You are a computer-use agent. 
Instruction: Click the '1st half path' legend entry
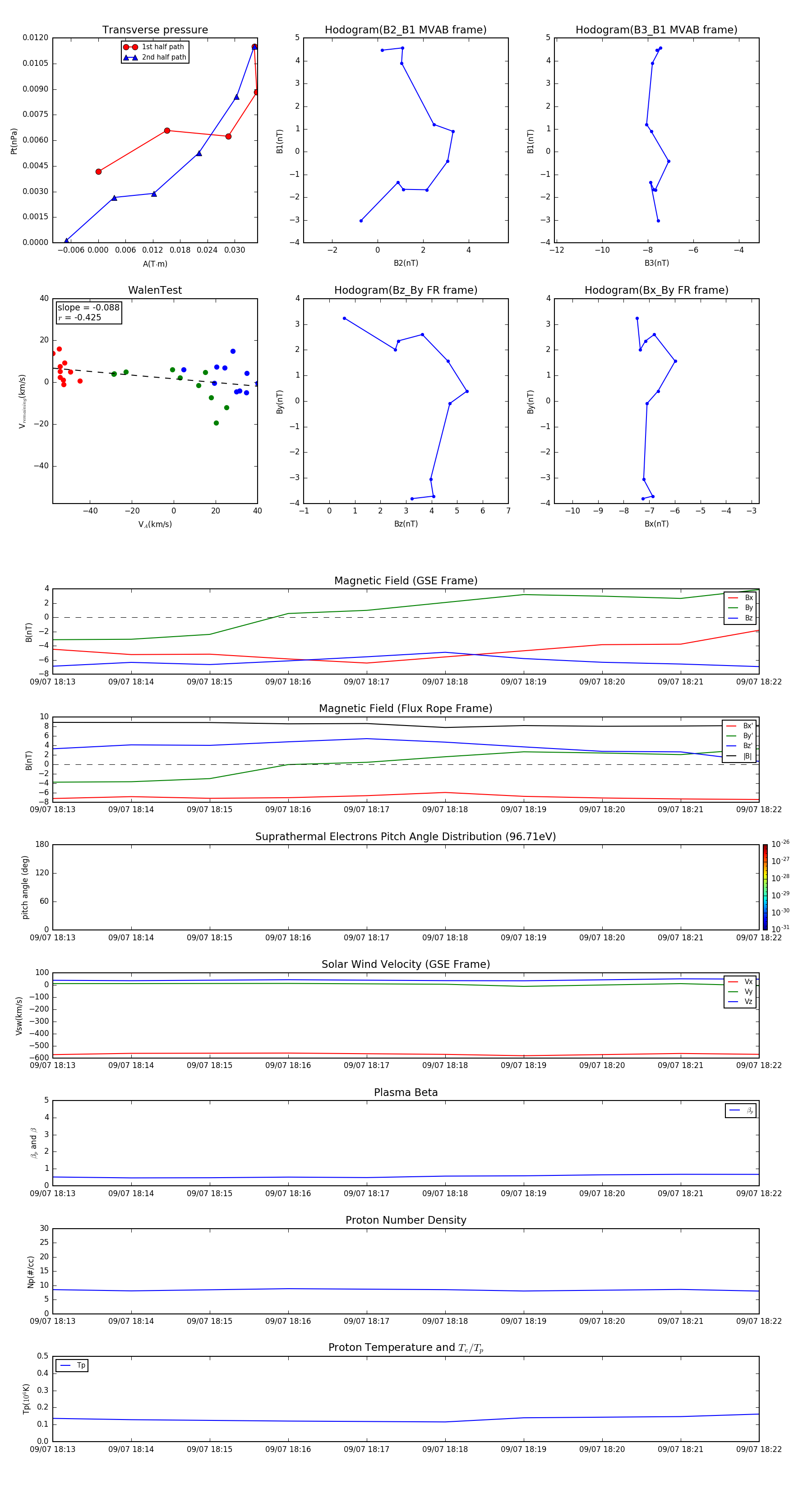pyautogui.click(x=154, y=47)
